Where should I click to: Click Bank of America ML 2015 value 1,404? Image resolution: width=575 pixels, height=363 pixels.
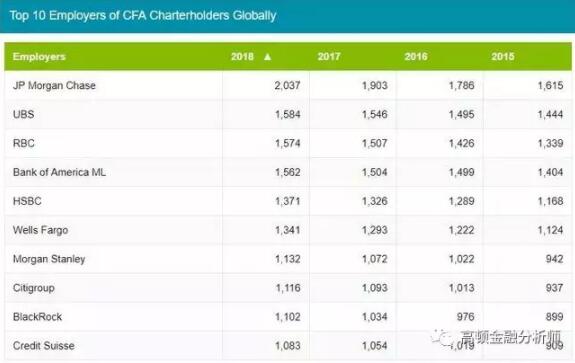[550, 172]
